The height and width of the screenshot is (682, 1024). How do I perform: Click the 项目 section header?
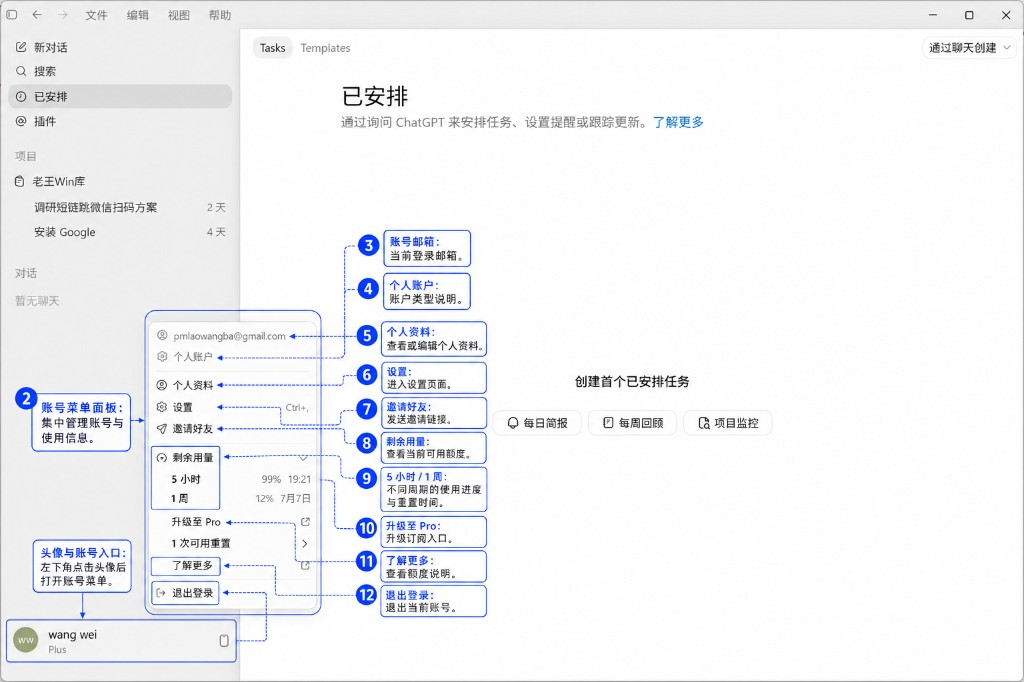tap(25, 156)
